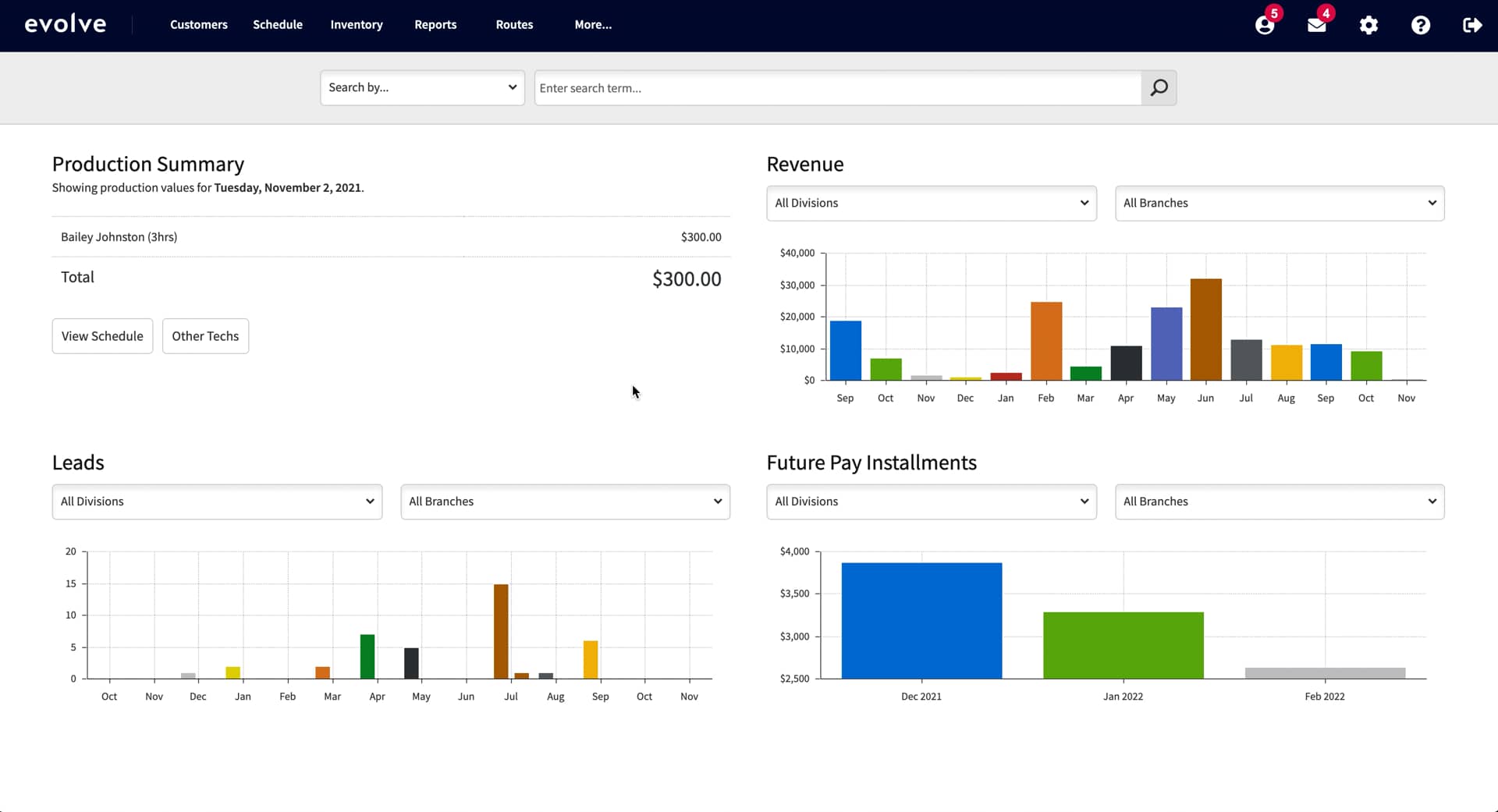
Task: Open the mail messages icon
Action: point(1317,25)
